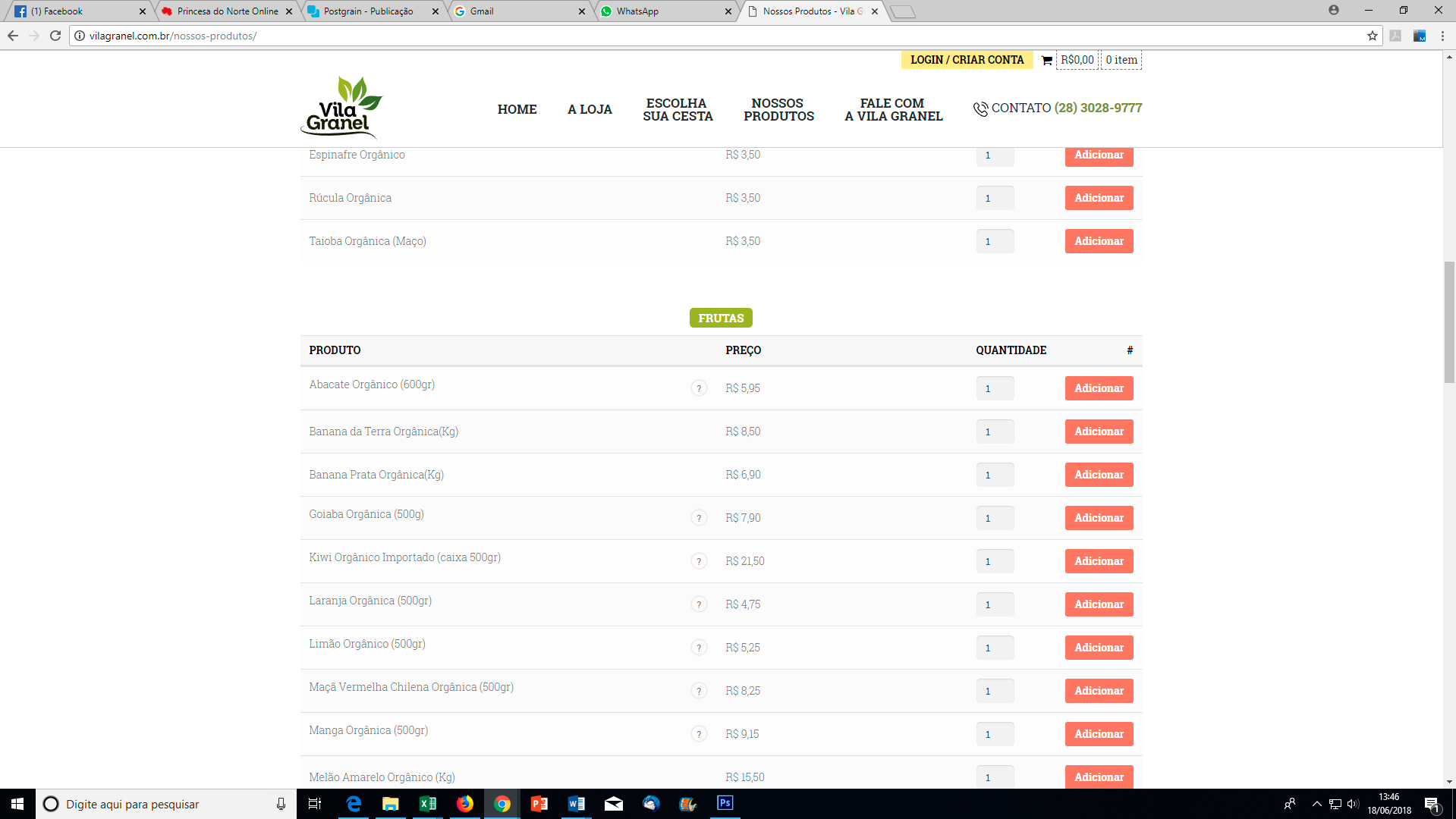
Task: Click the volume icon in system tray
Action: (x=1353, y=804)
